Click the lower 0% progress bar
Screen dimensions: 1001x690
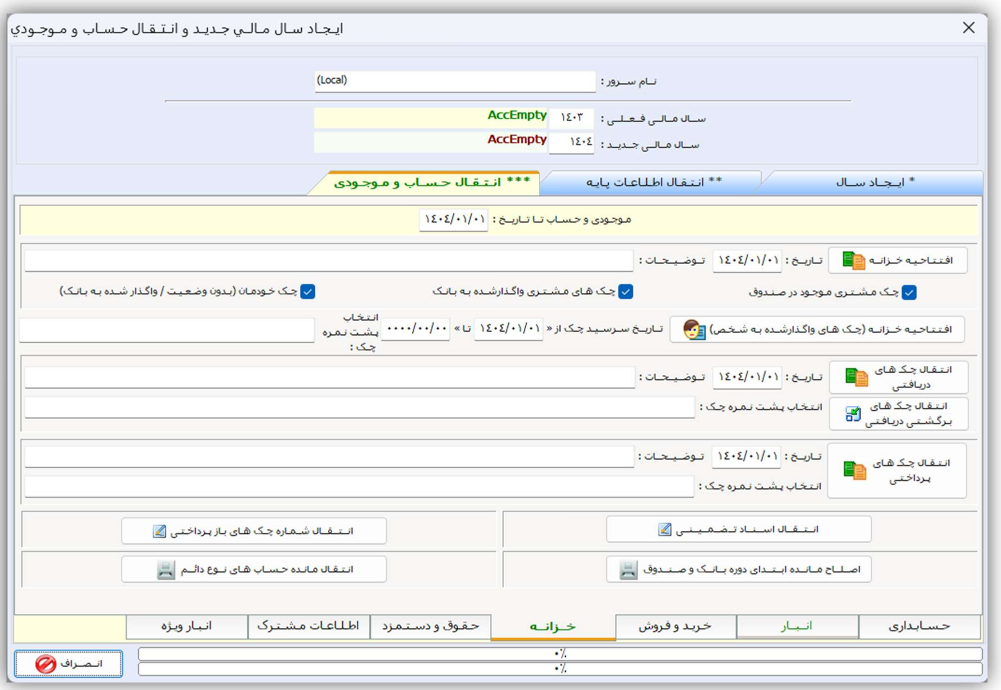[x=560, y=668]
